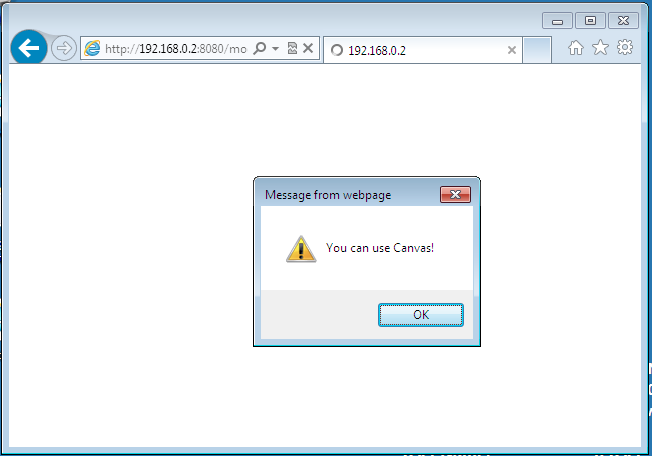Close the Internet Explorer window

click(623, 21)
